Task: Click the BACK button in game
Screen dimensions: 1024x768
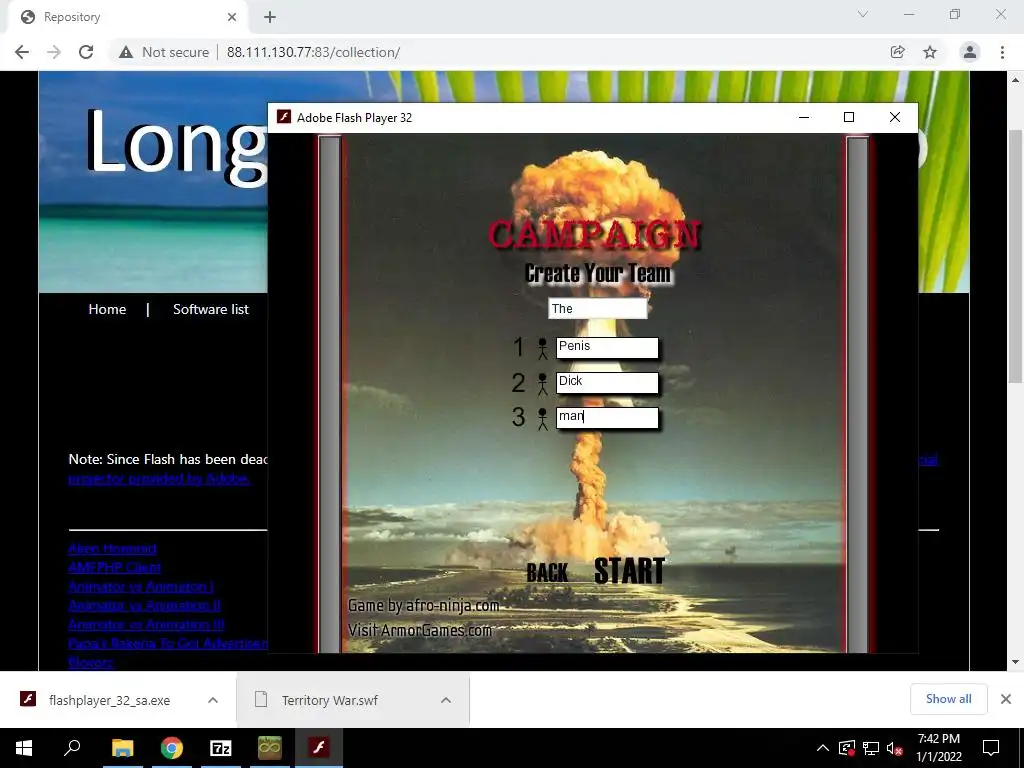Action: click(x=547, y=573)
